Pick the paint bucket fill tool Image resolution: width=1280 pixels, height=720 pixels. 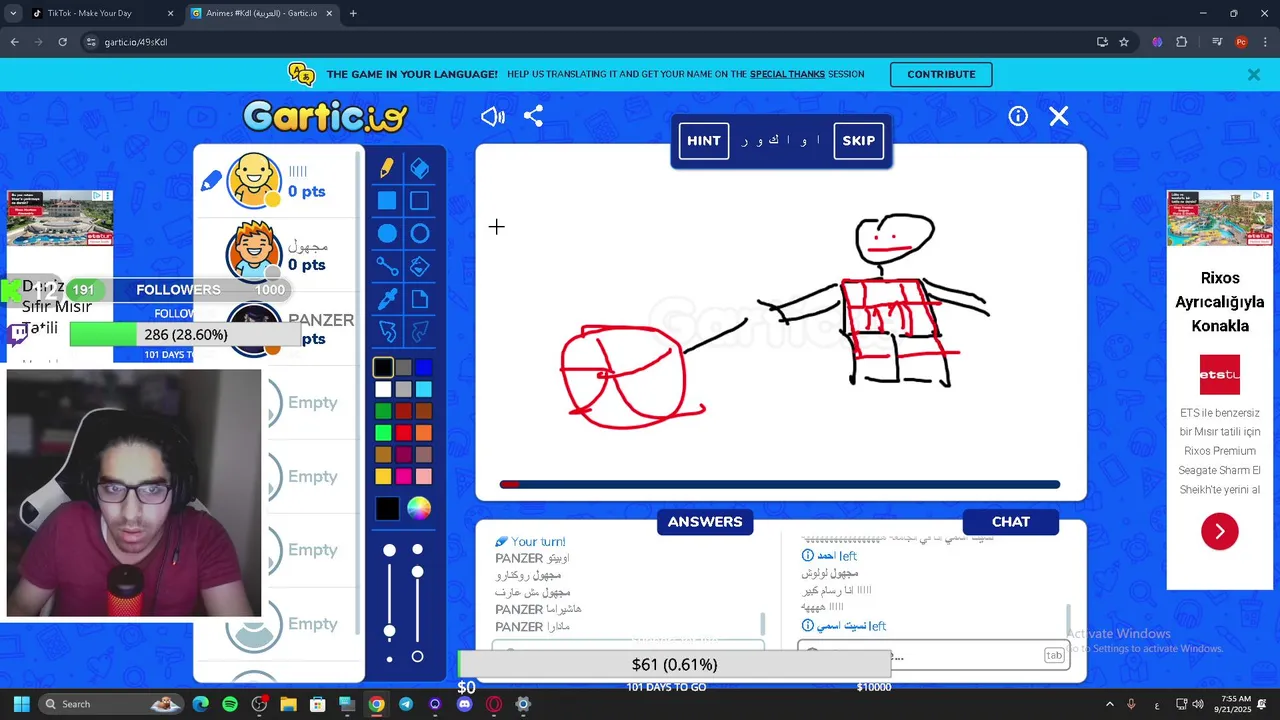coord(420,266)
